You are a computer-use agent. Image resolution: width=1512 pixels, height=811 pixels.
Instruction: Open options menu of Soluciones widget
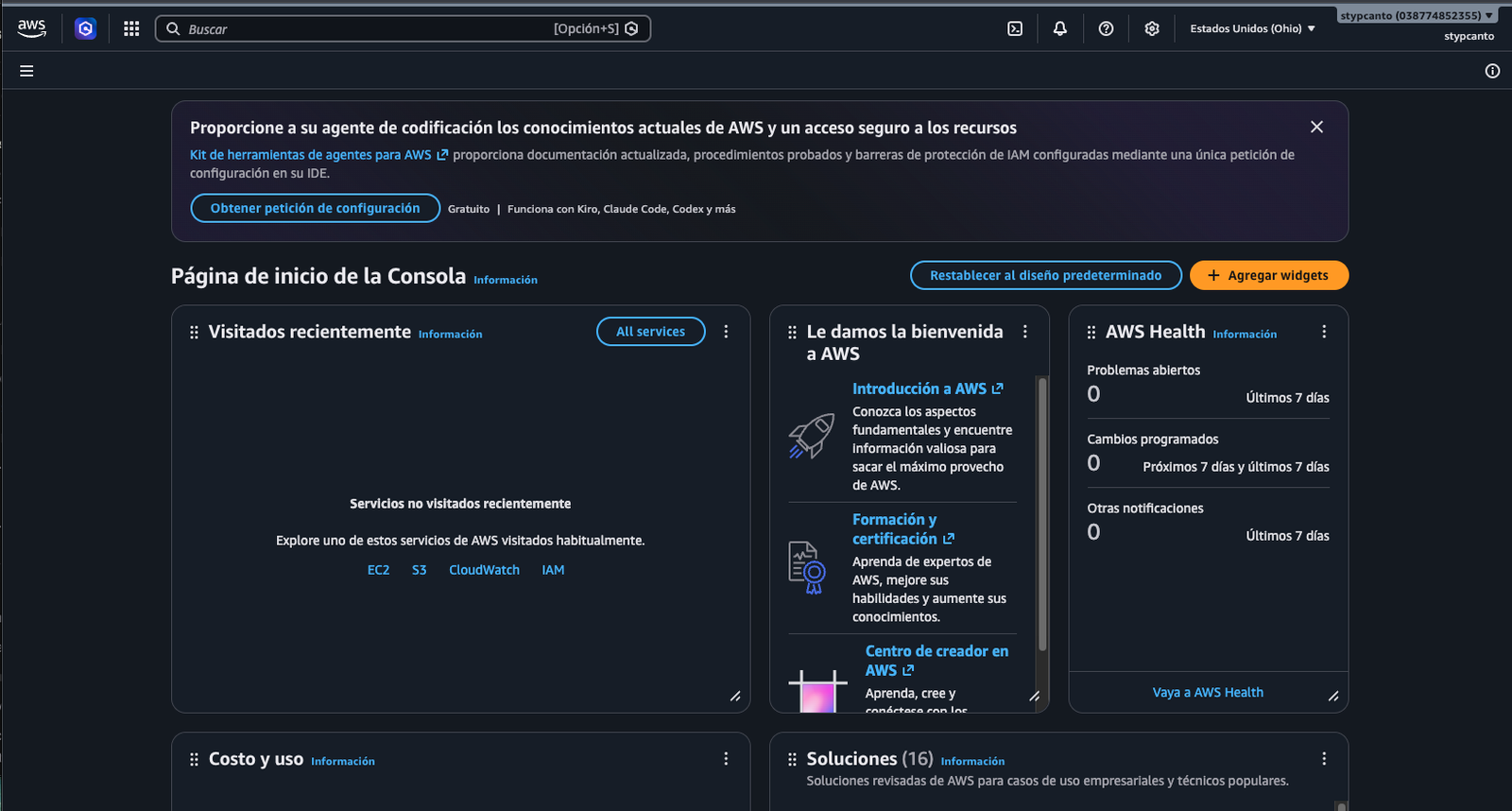click(x=1324, y=759)
